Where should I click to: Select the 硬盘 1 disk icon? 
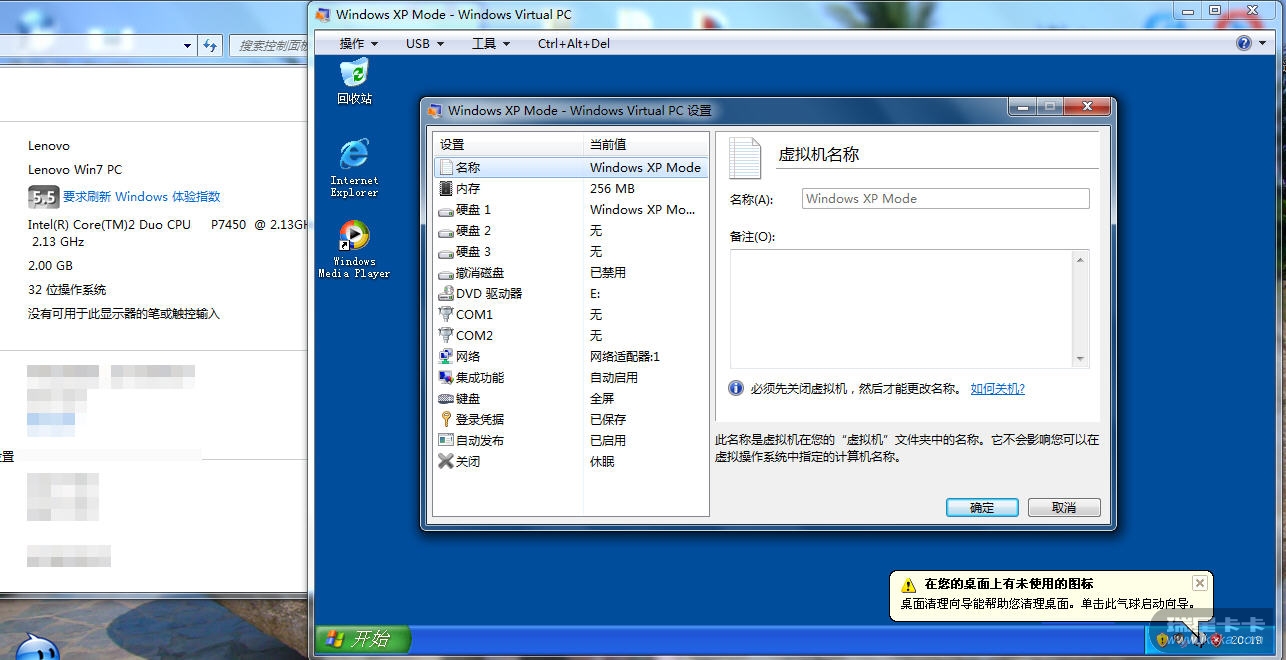pos(446,210)
